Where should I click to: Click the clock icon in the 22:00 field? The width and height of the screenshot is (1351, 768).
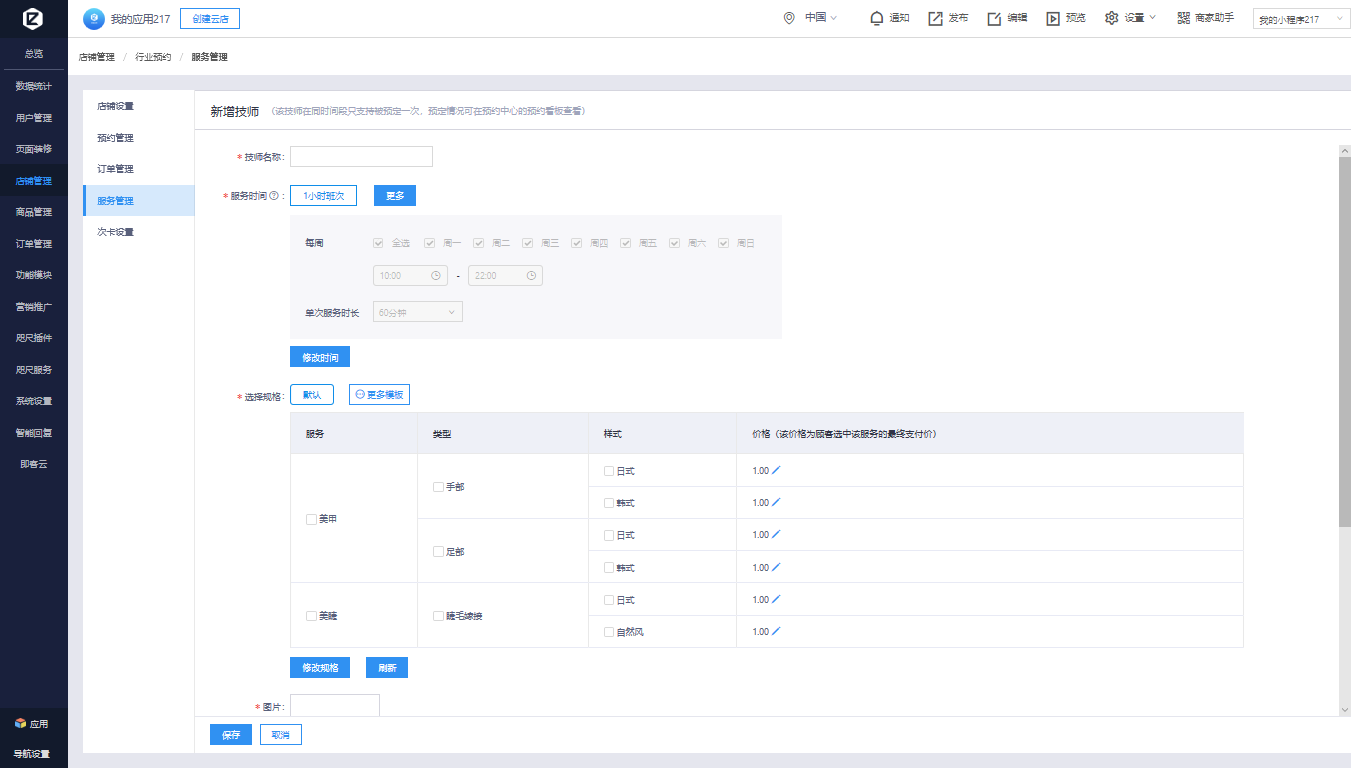click(531, 275)
